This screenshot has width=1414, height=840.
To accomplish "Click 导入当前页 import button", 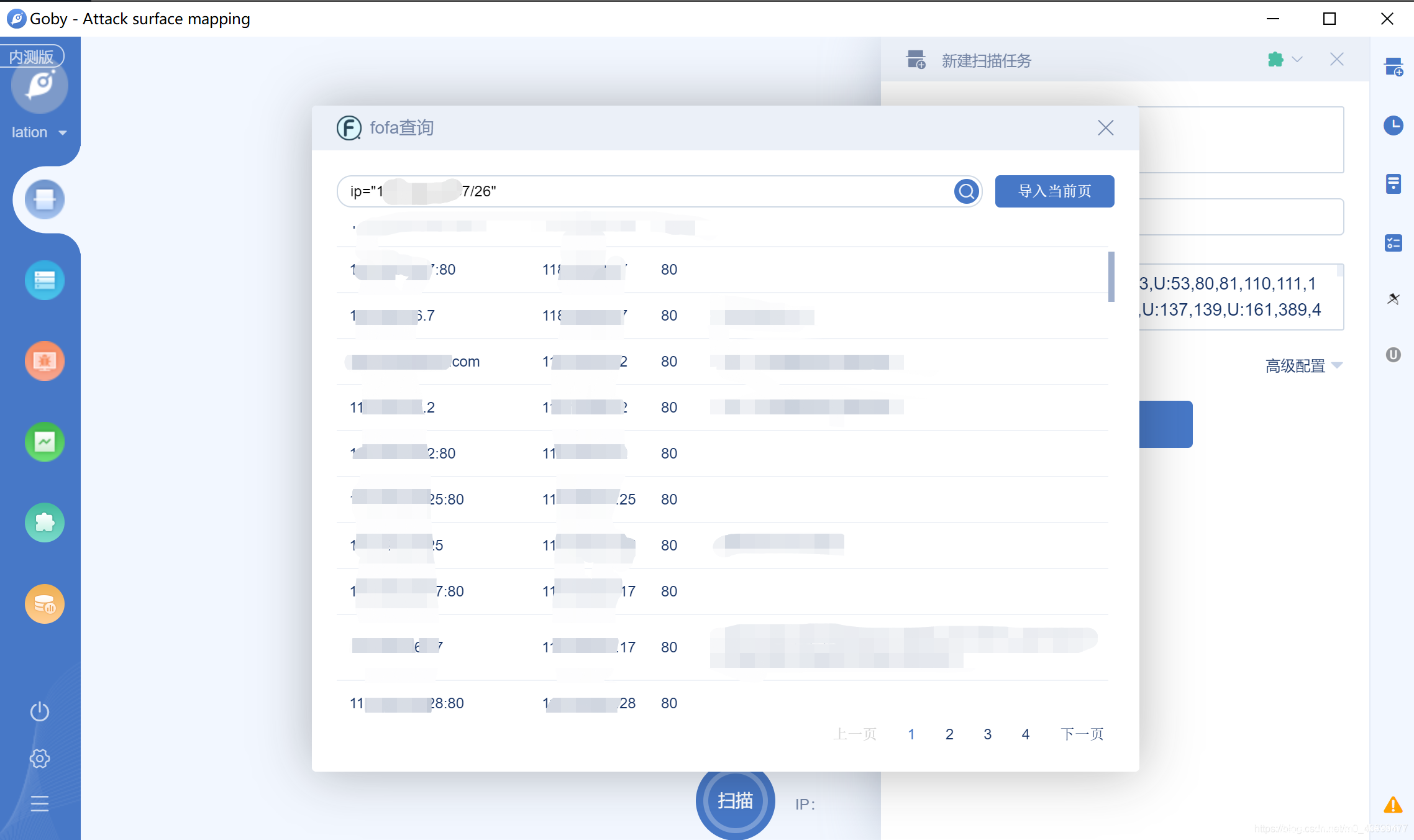I will pos(1054,191).
